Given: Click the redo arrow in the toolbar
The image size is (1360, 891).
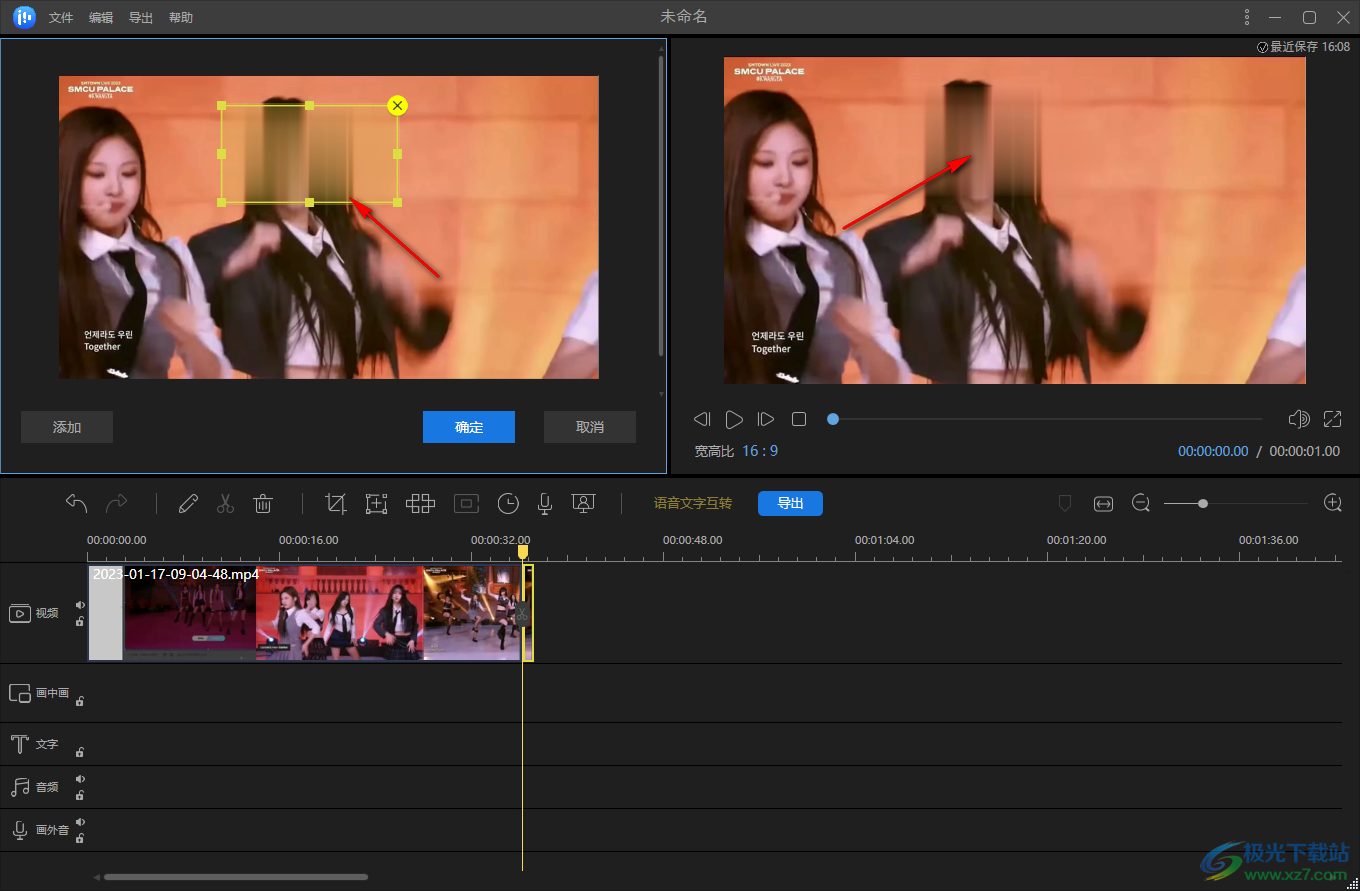Looking at the screenshot, I should point(117,503).
